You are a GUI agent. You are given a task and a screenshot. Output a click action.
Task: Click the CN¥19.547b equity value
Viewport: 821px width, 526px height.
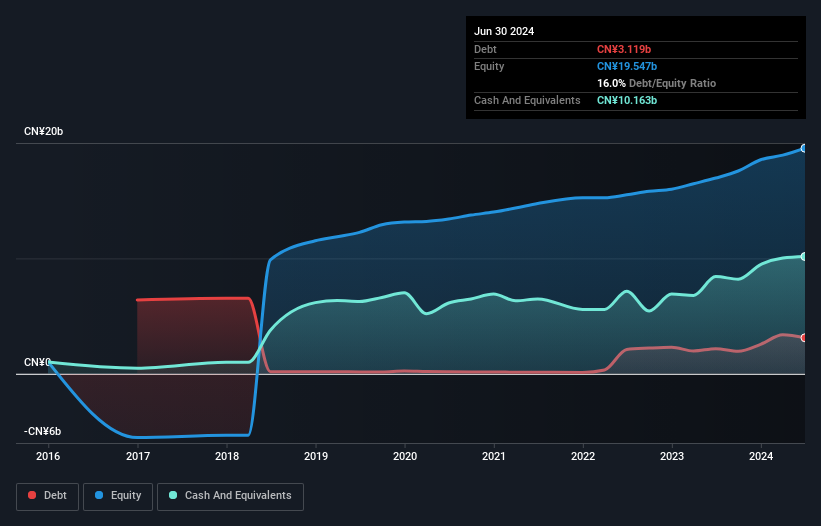627,66
